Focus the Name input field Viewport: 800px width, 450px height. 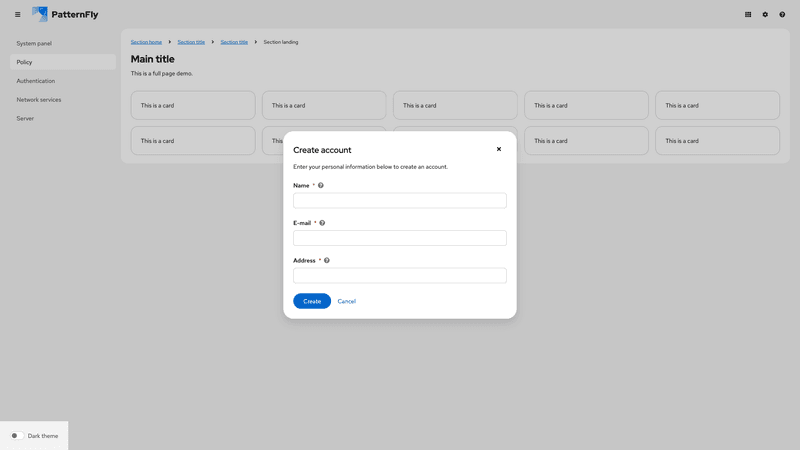(399, 201)
